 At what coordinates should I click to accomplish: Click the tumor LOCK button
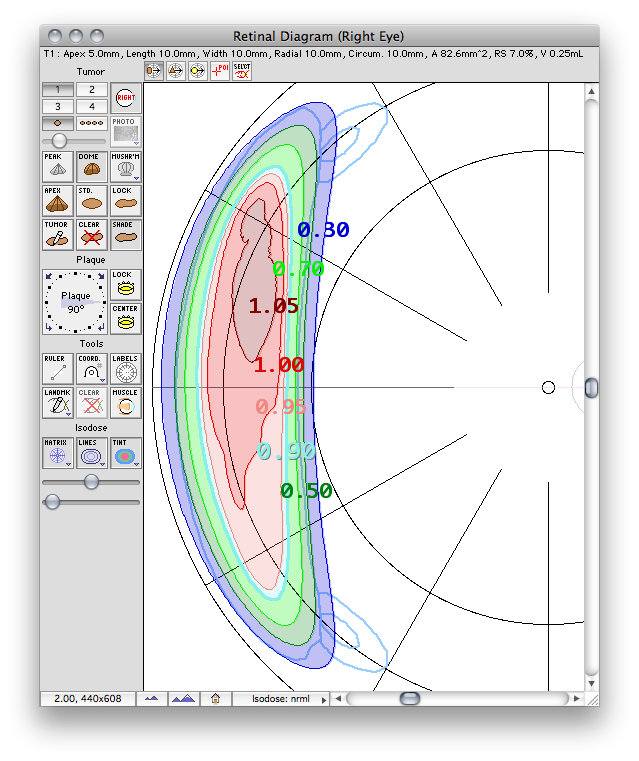point(126,200)
